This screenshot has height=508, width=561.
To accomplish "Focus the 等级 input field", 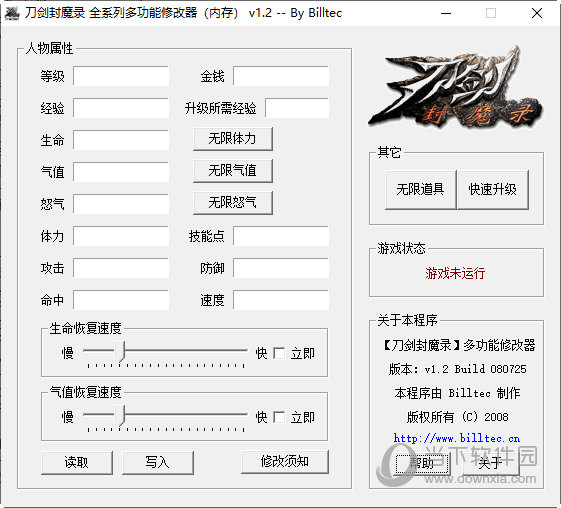I will click(x=121, y=76).
